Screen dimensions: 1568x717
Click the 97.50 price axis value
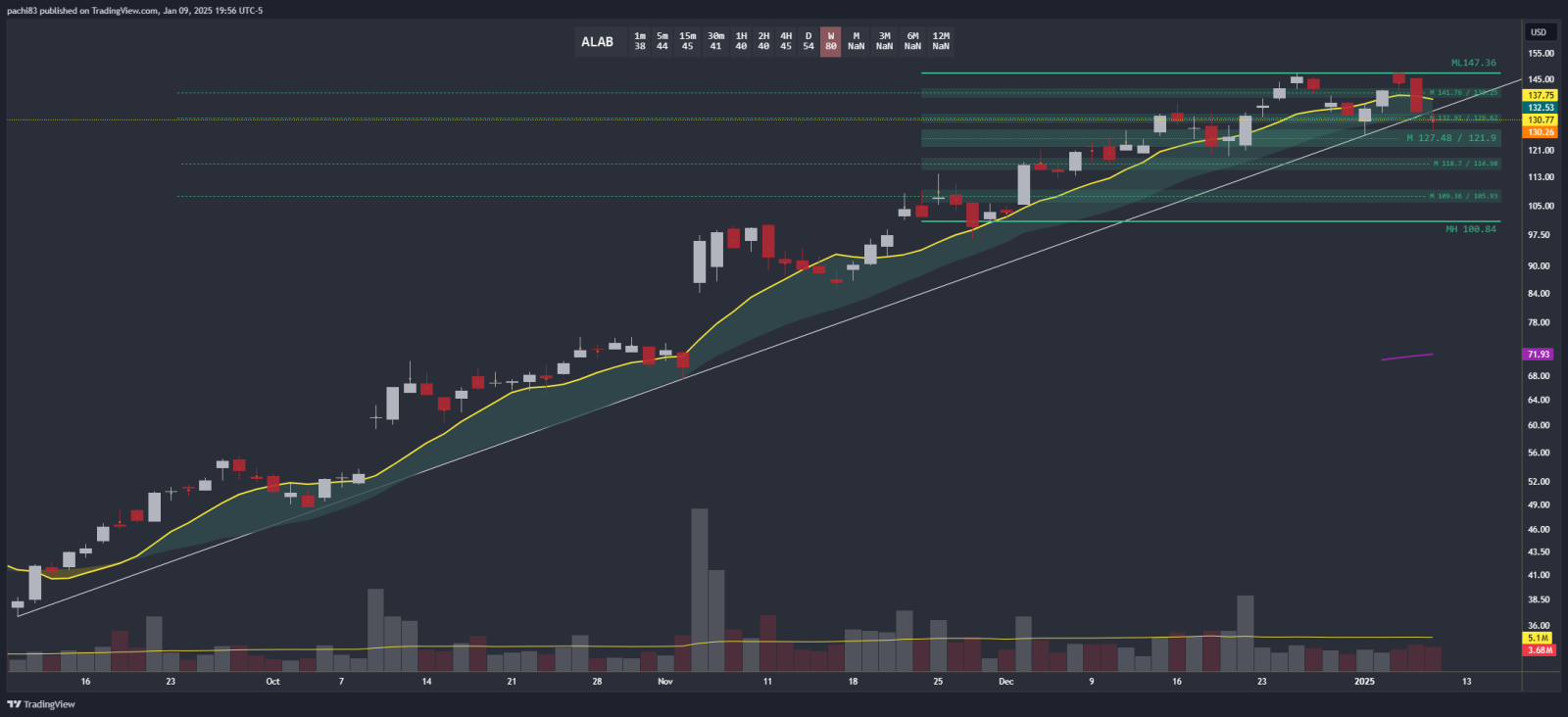point(1540,235)
